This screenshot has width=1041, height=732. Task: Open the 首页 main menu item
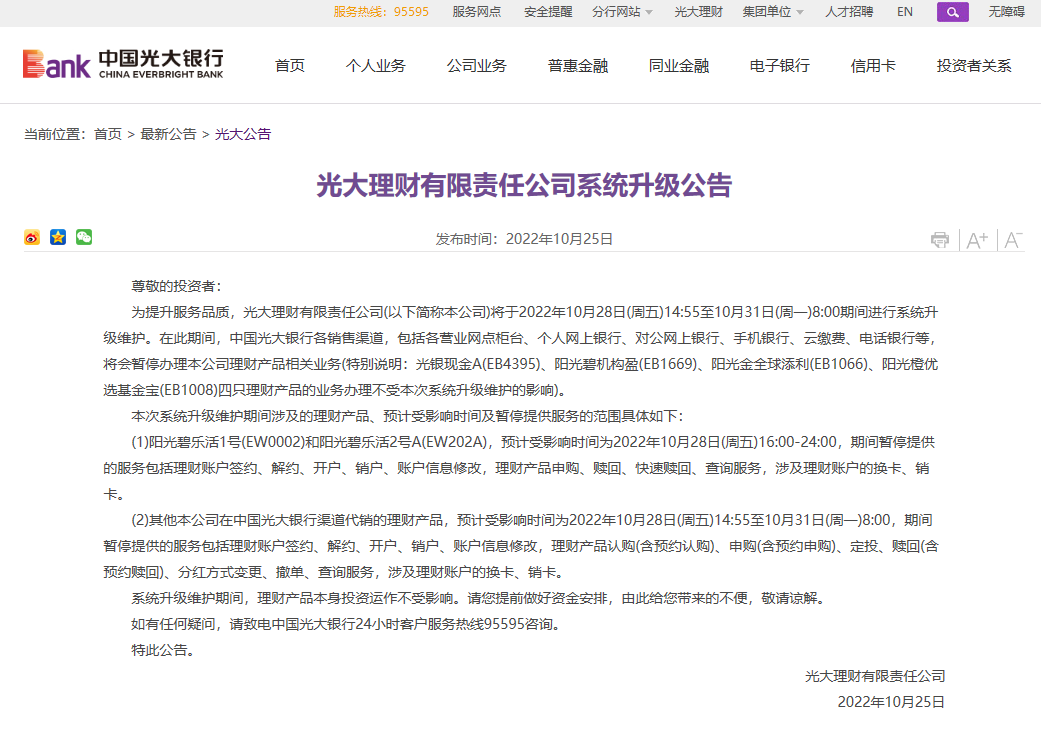point(290,66)
